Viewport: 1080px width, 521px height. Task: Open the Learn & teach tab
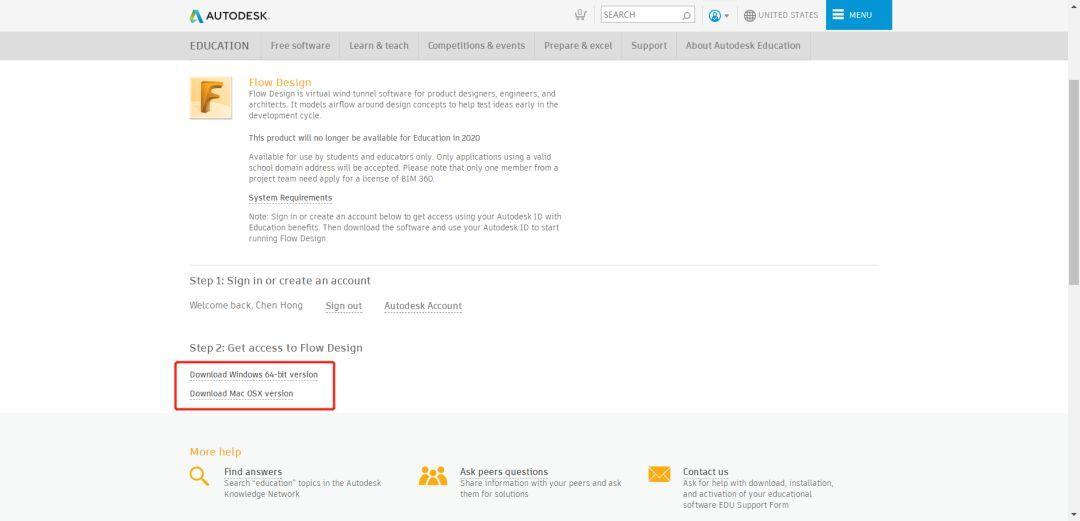point(379,45)
